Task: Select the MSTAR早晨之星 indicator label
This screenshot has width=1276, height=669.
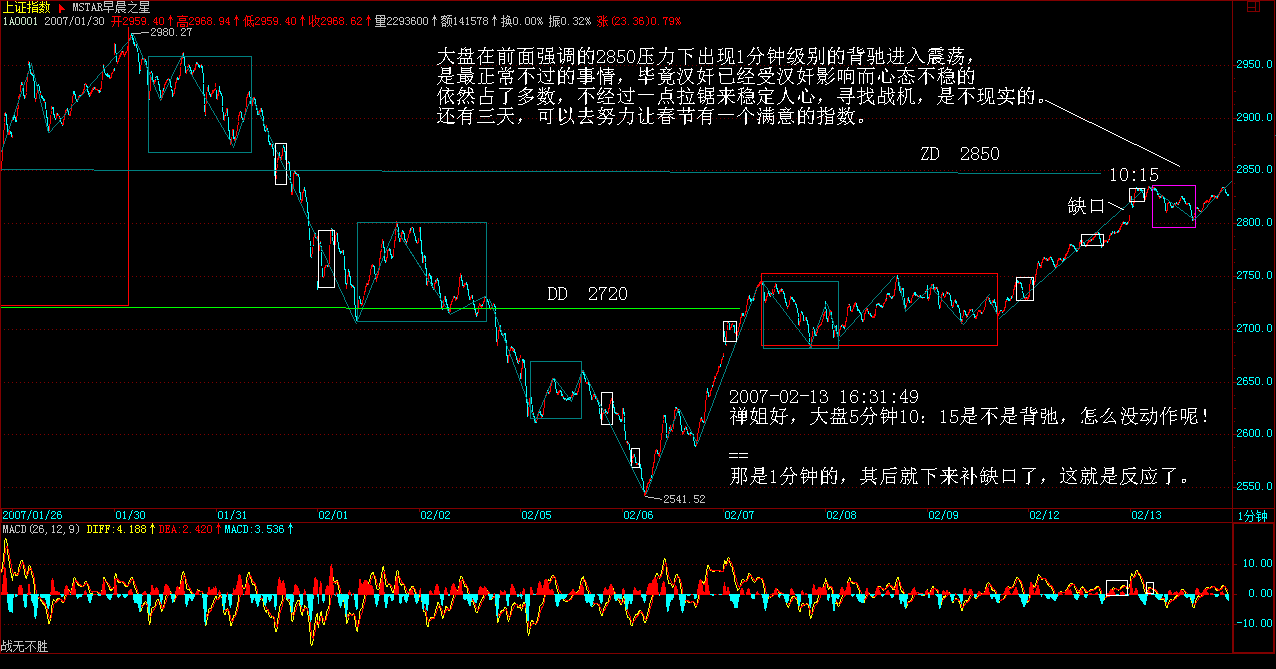Action: pos(111,7)
